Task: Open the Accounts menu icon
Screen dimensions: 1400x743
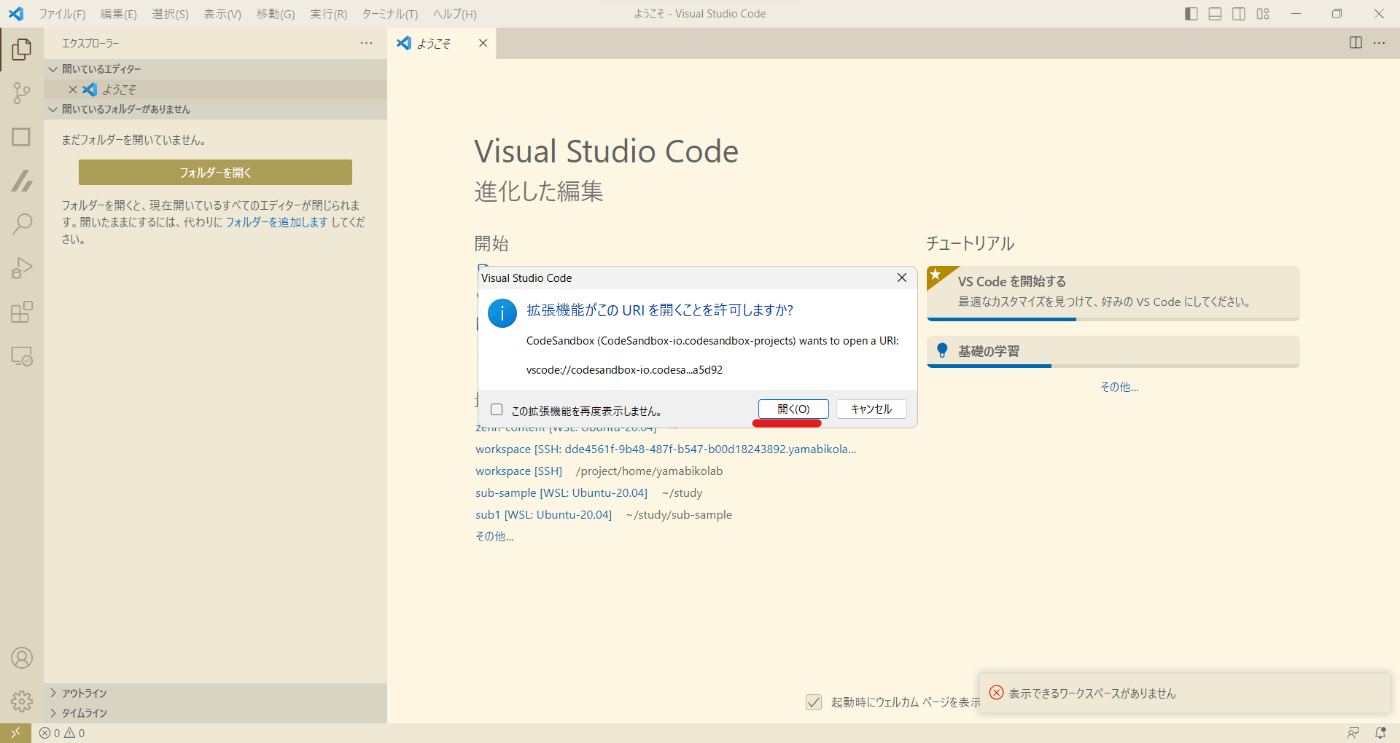Action: (21, 658)
